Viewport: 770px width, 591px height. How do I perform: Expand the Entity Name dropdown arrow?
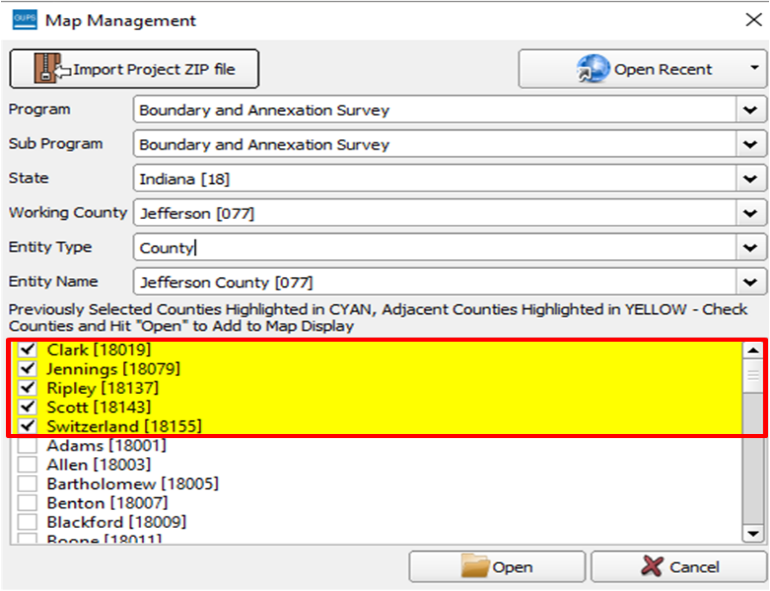(750, 281)
